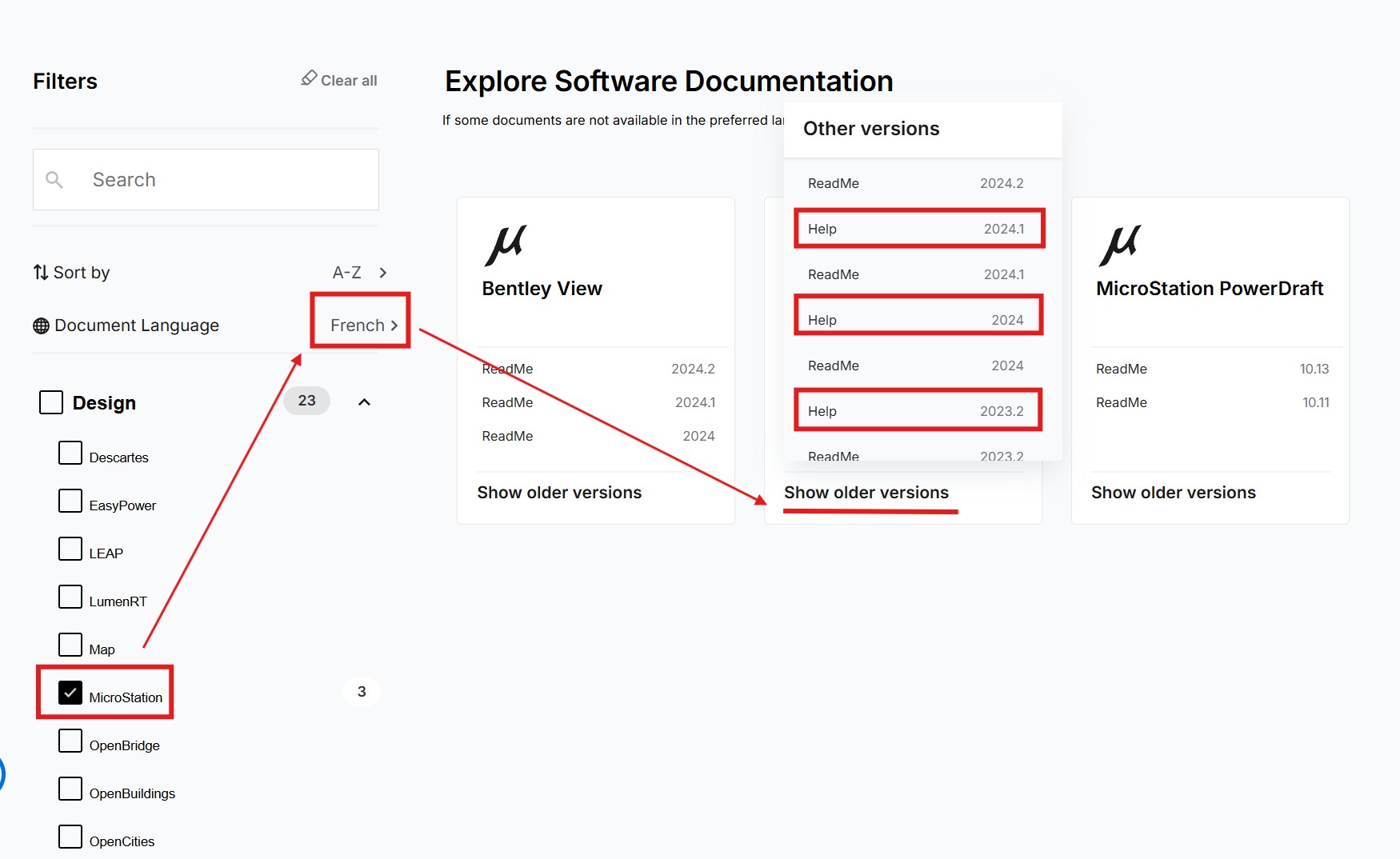1400x859 pixels.
Task: Check the Descartes checkbox
Action: coord(70,453)
